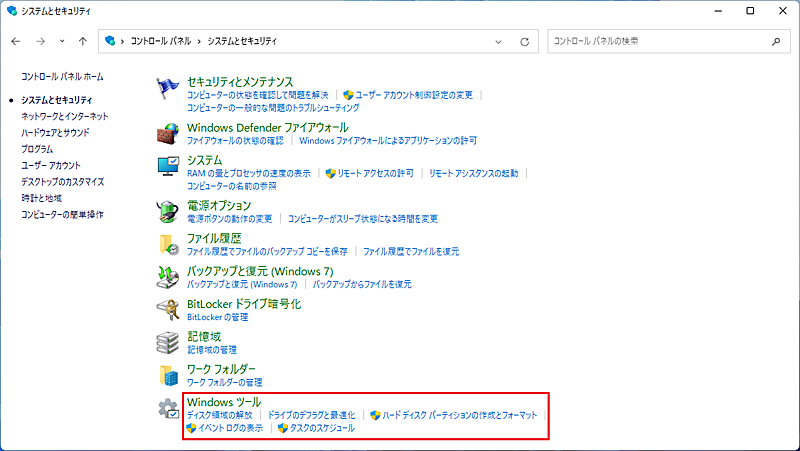Click ディスク領域の解放
800x451 pixels.
click(220, 415)
